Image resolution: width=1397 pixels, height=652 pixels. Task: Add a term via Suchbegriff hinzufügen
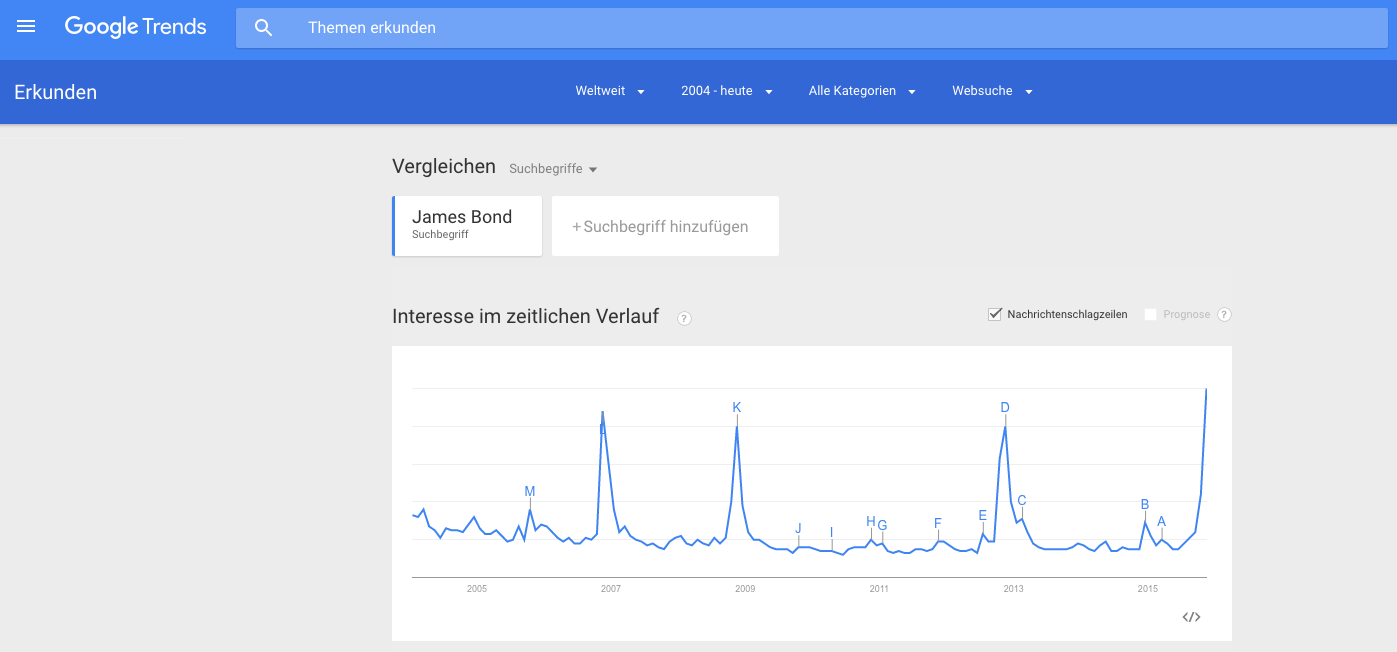point(665,226)
